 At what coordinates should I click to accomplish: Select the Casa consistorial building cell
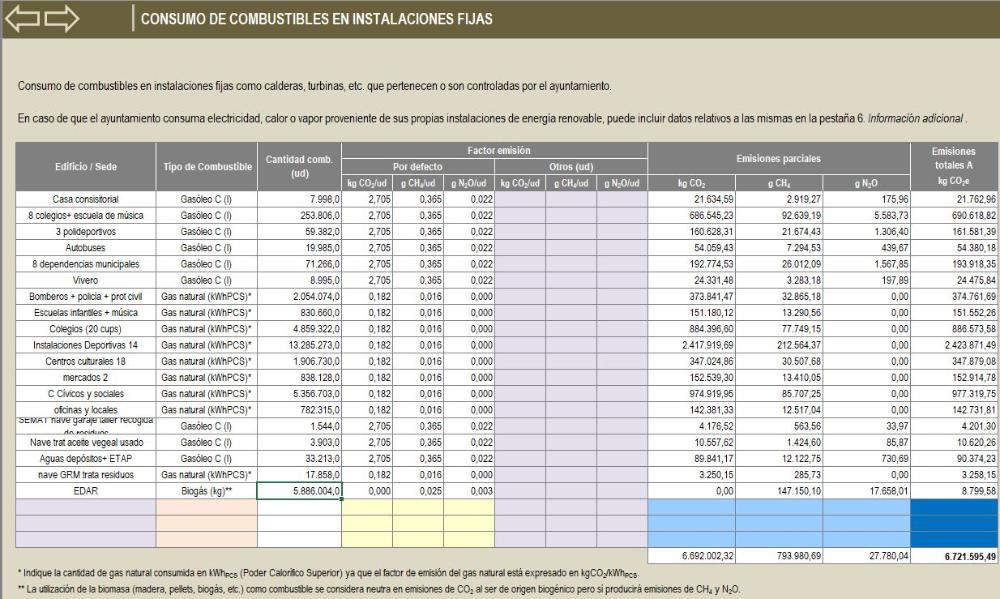click(86, 199)
